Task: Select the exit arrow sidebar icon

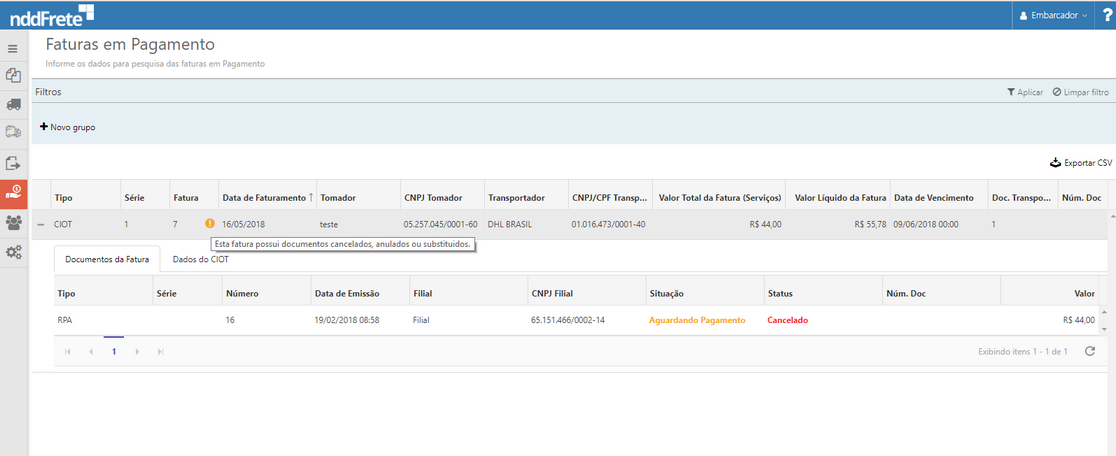Action: pyautogui.click(x=13, y=163)
